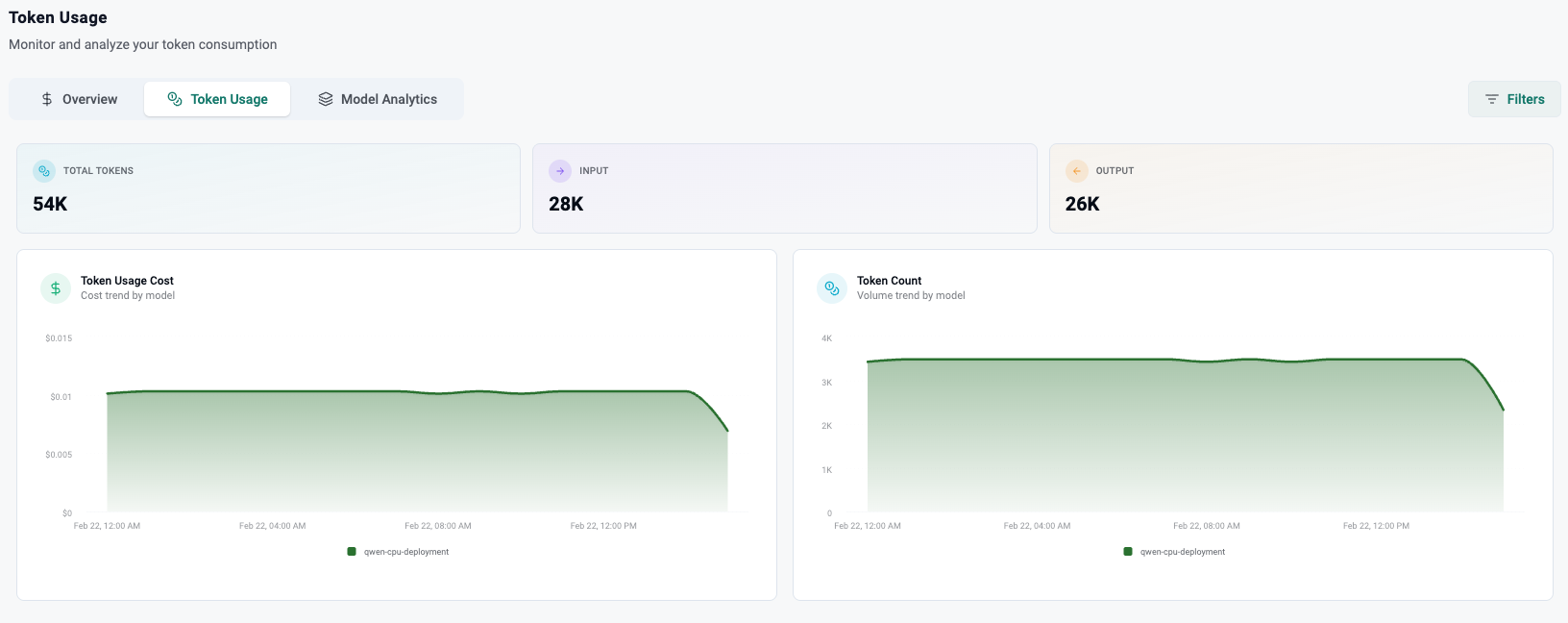Open the Filters panel
The image size is (1568, 623).
[x=1514, y=99]
